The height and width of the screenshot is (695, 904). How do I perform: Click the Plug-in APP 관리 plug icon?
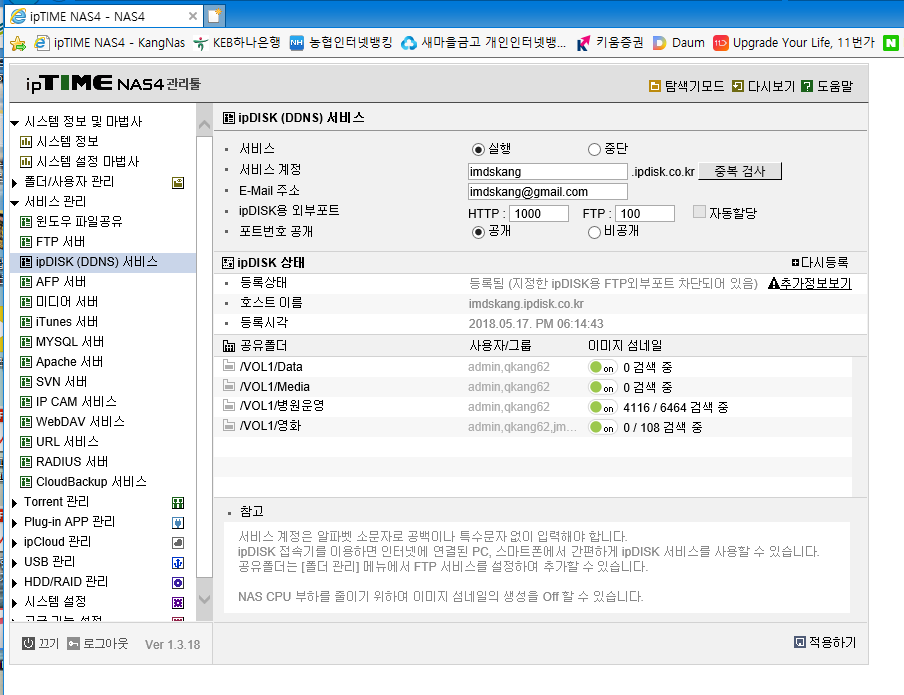click(x=178, y=523)
